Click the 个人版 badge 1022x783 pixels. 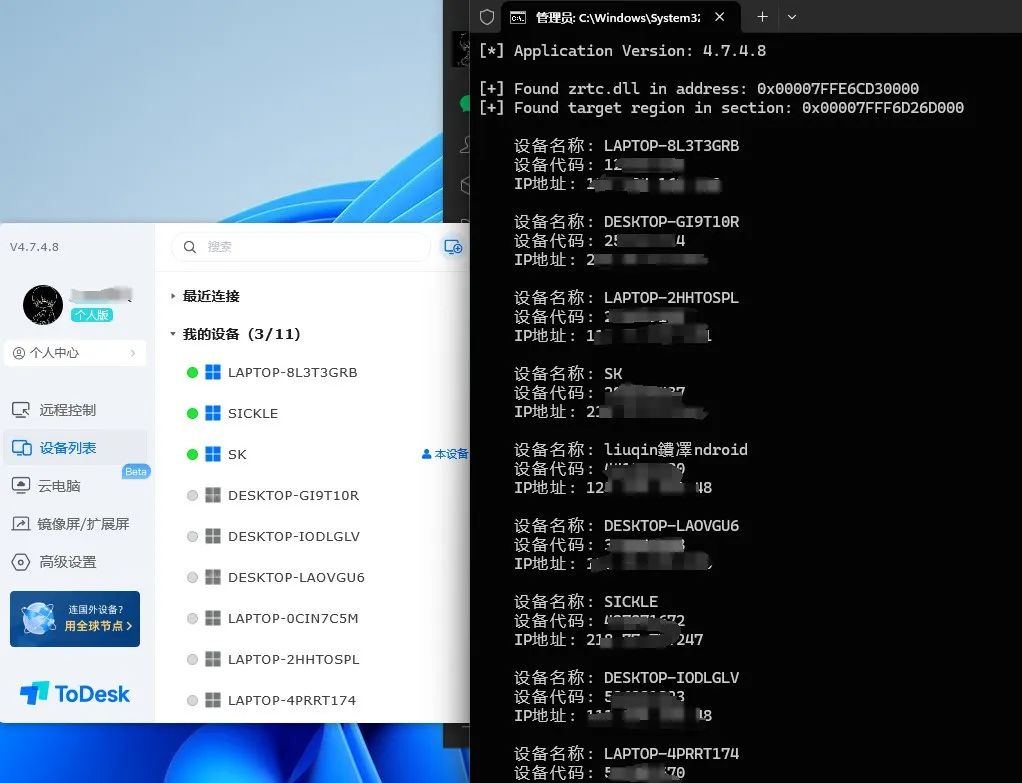click(x=92, y=315)
